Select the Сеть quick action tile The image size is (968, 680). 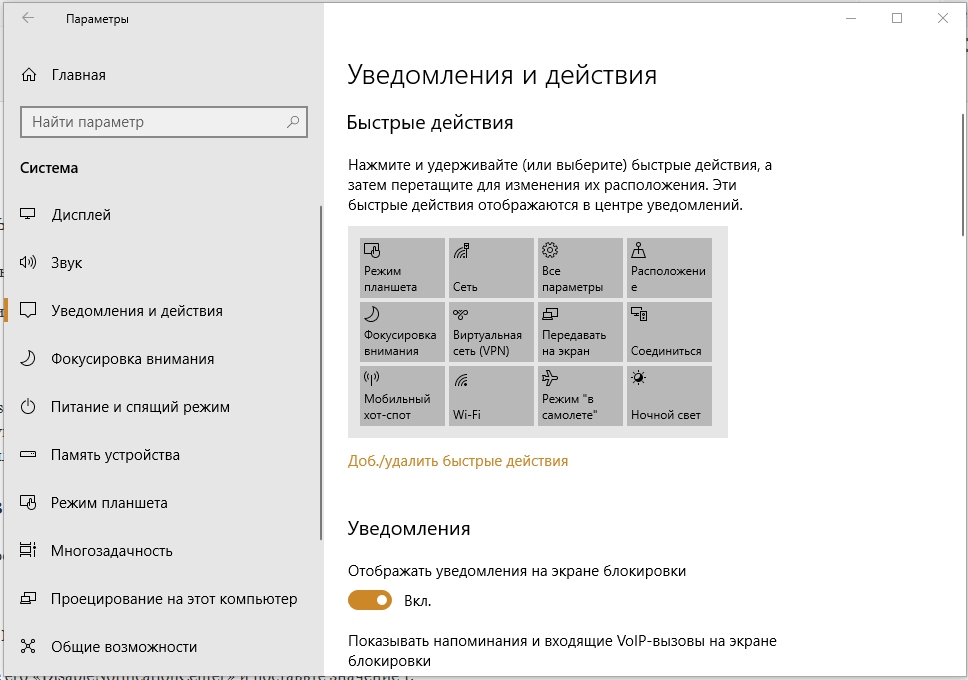pyautogui.click(x=490, y=267)
